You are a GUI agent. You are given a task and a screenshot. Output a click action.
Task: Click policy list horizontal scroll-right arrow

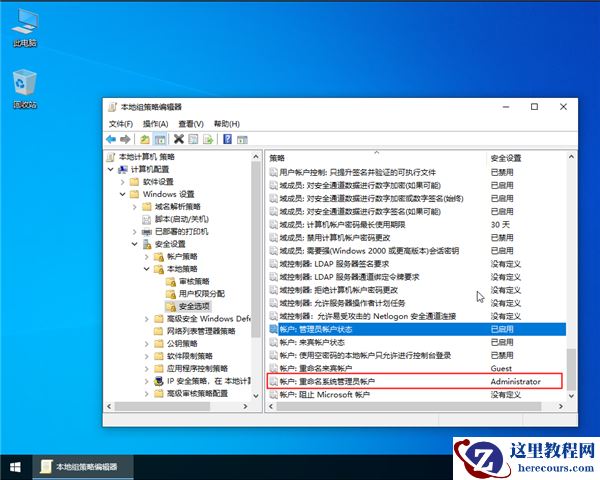561,406
